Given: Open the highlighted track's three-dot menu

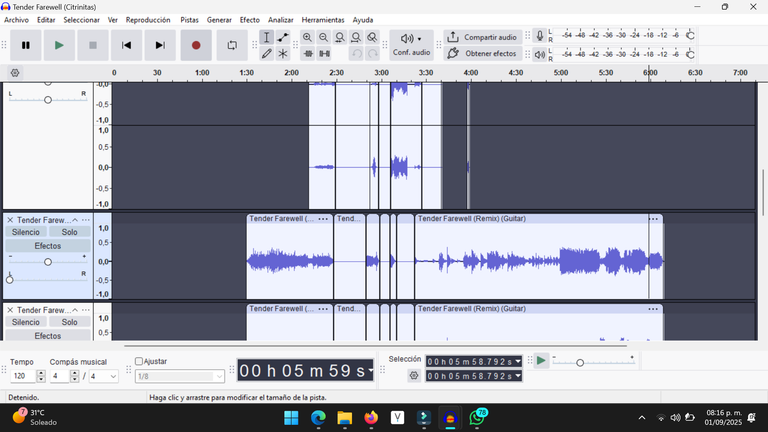Looking at the screenshot, I should pos(86,220).
